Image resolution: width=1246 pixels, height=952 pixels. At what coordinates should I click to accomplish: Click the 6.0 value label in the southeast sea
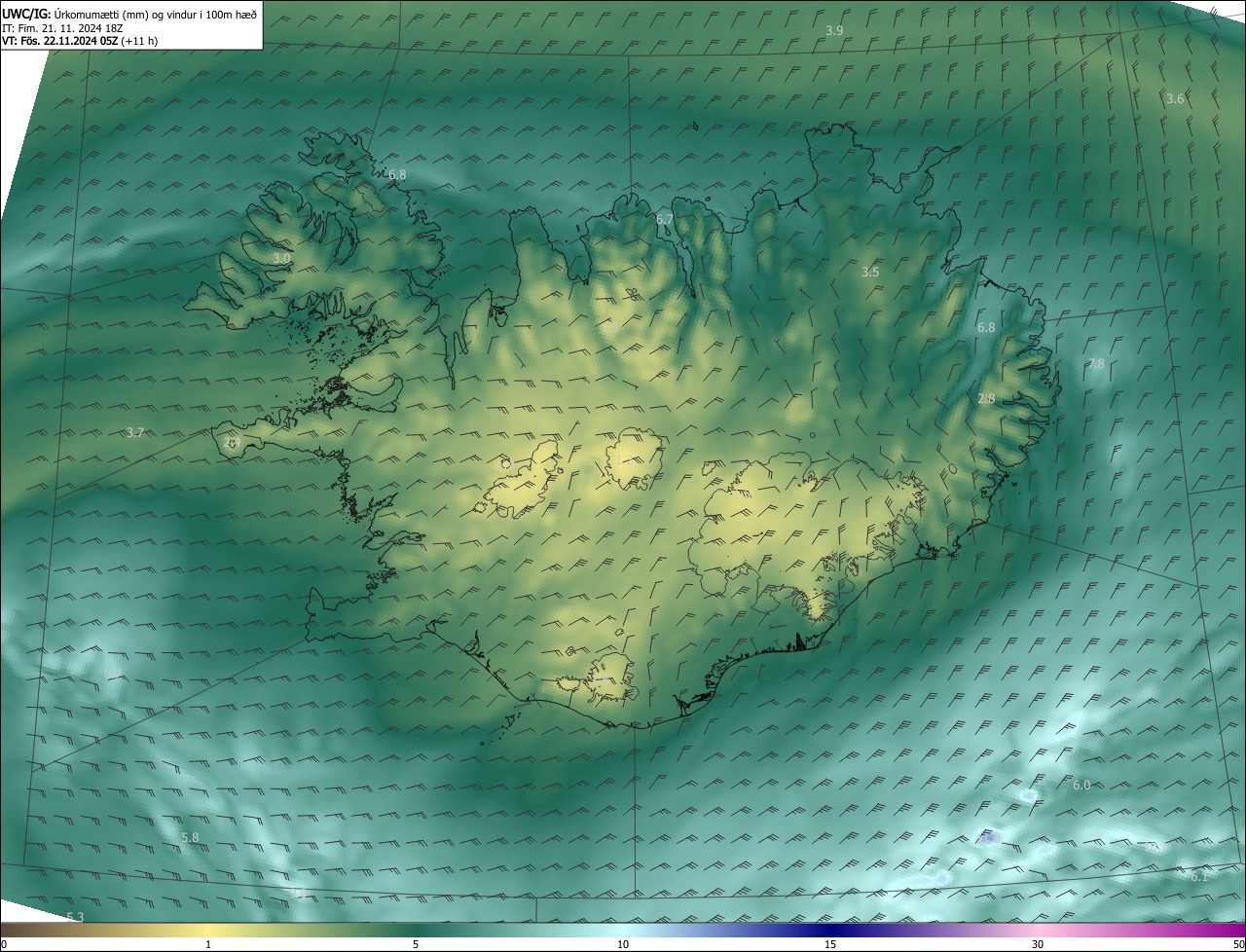pyautogui.click(x=1081, y=785)
